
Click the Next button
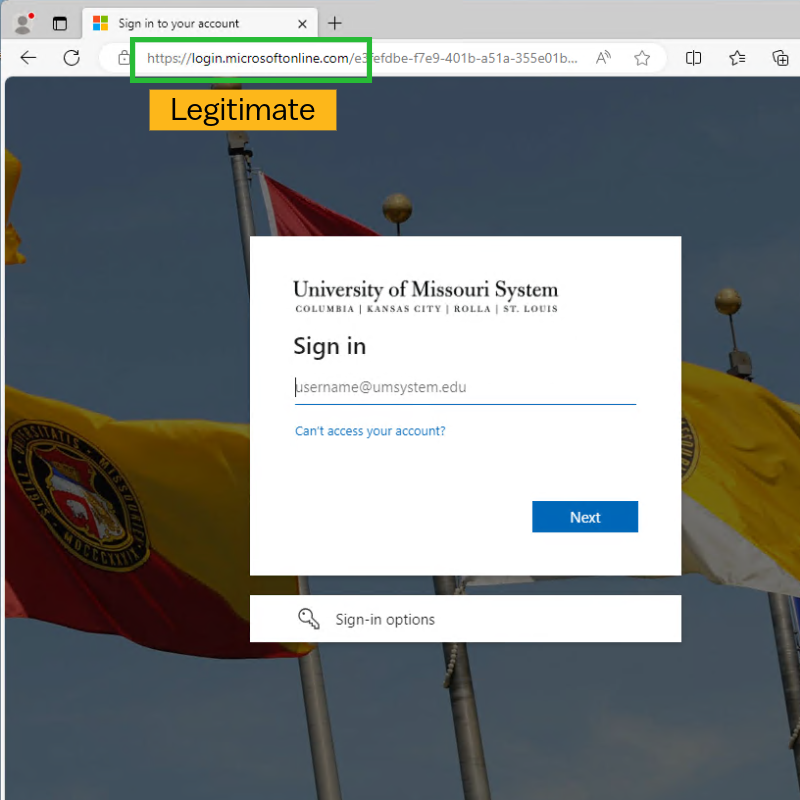585,517
